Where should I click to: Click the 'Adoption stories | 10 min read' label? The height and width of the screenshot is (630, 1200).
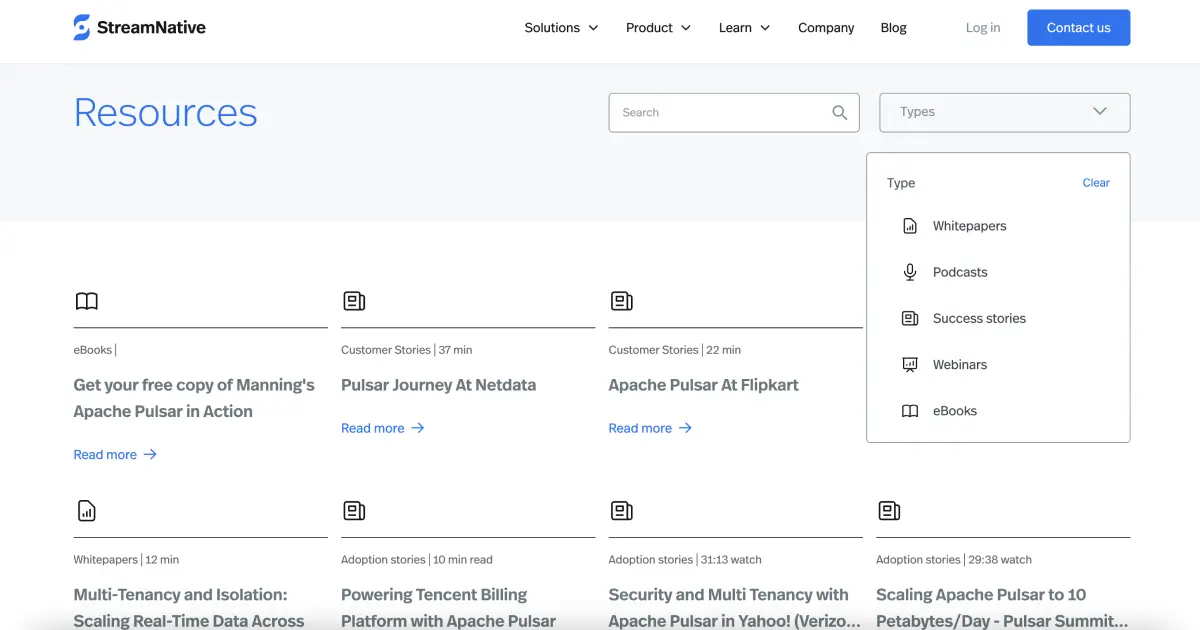pyautogui.click(x=416, y=560)
